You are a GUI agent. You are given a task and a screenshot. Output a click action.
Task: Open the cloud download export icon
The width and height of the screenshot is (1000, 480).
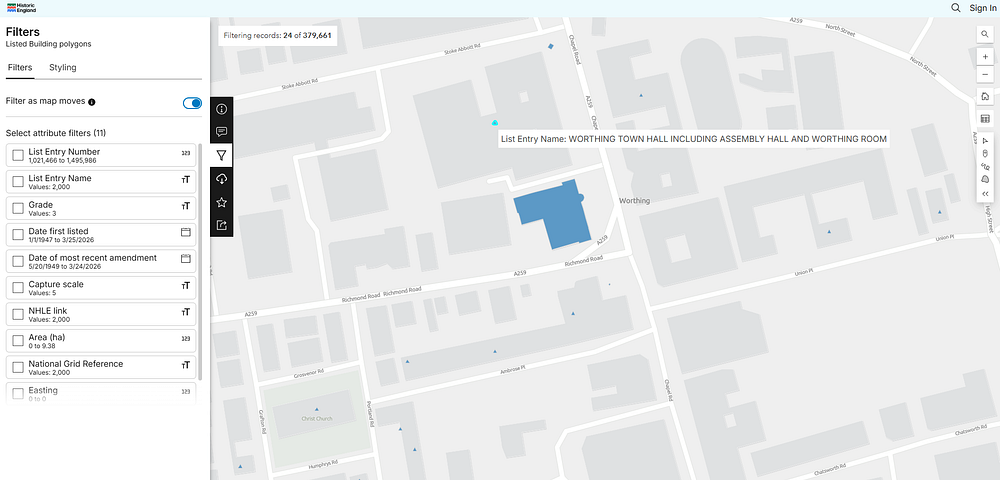point(222,178)
